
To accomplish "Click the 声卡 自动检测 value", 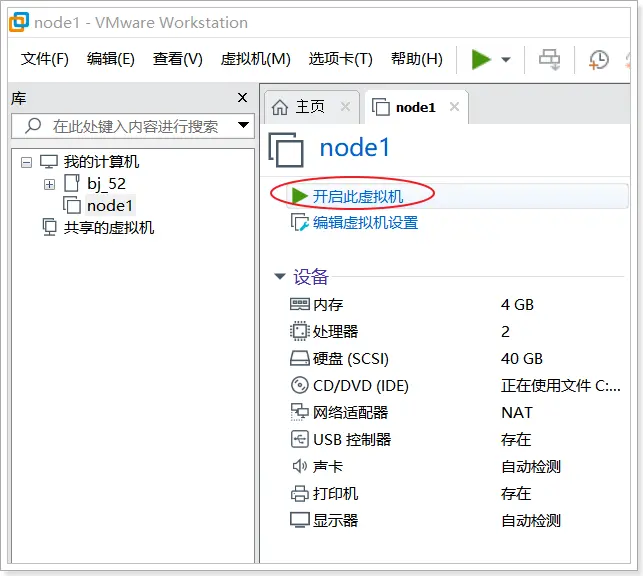I will coord(531,467).
